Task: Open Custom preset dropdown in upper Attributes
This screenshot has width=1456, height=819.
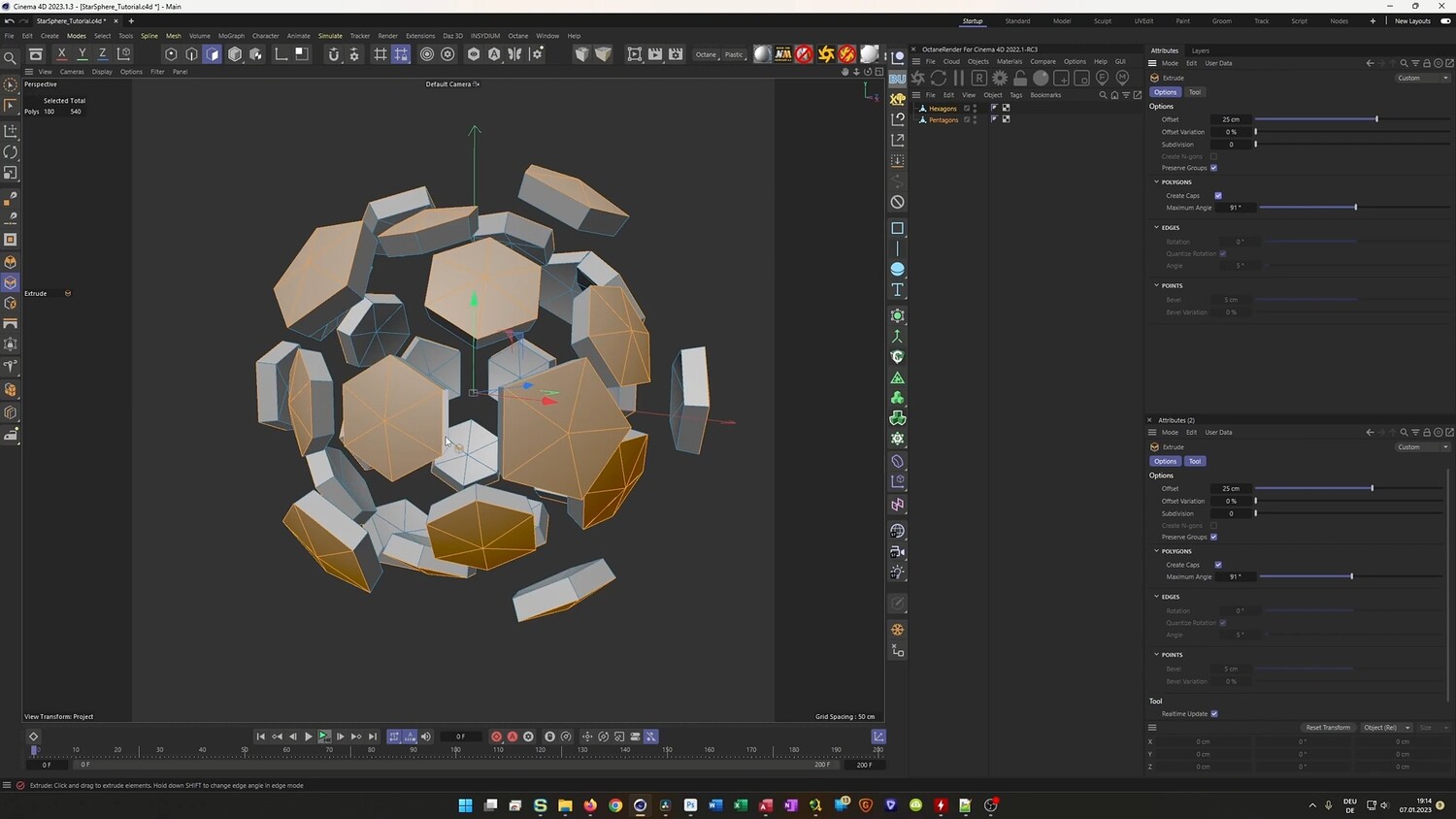Action: point(1423,78)
